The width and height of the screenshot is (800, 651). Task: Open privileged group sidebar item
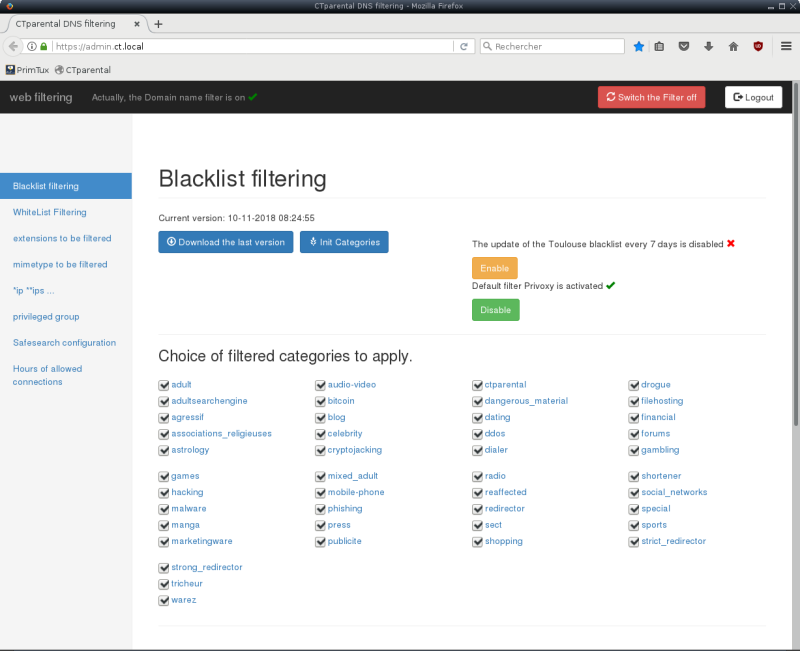pos(46,317)
